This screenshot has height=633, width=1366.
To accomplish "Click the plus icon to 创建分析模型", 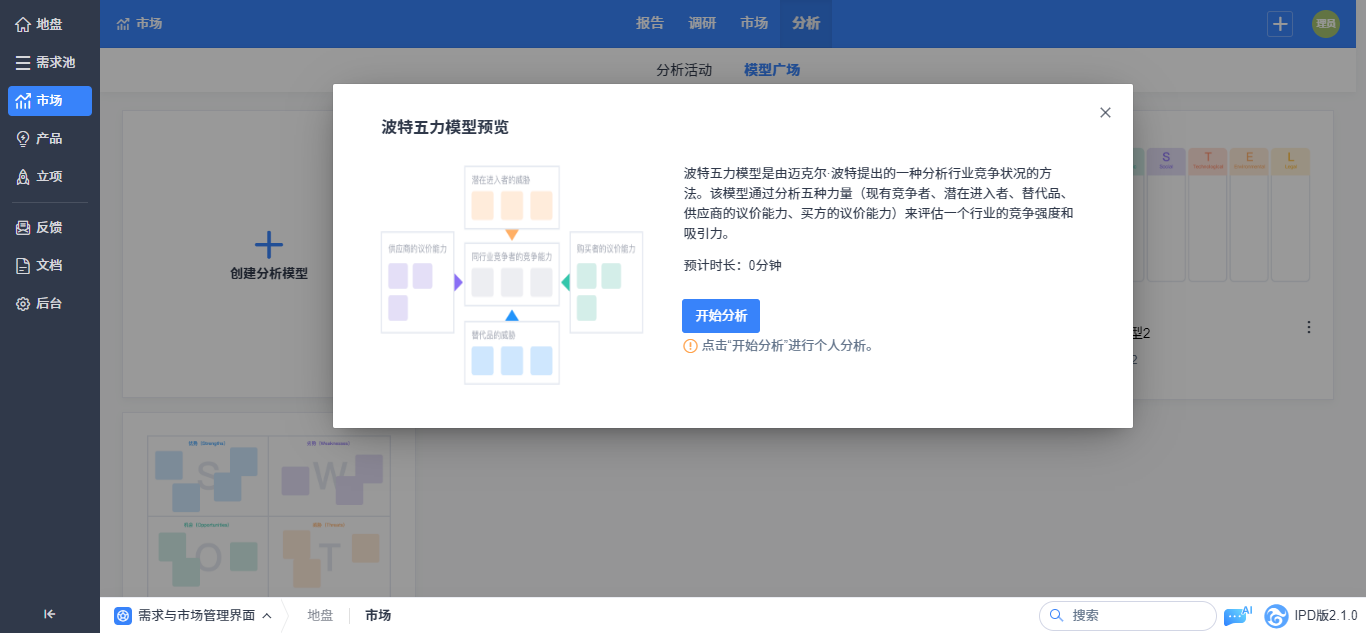I will point(269,244).
